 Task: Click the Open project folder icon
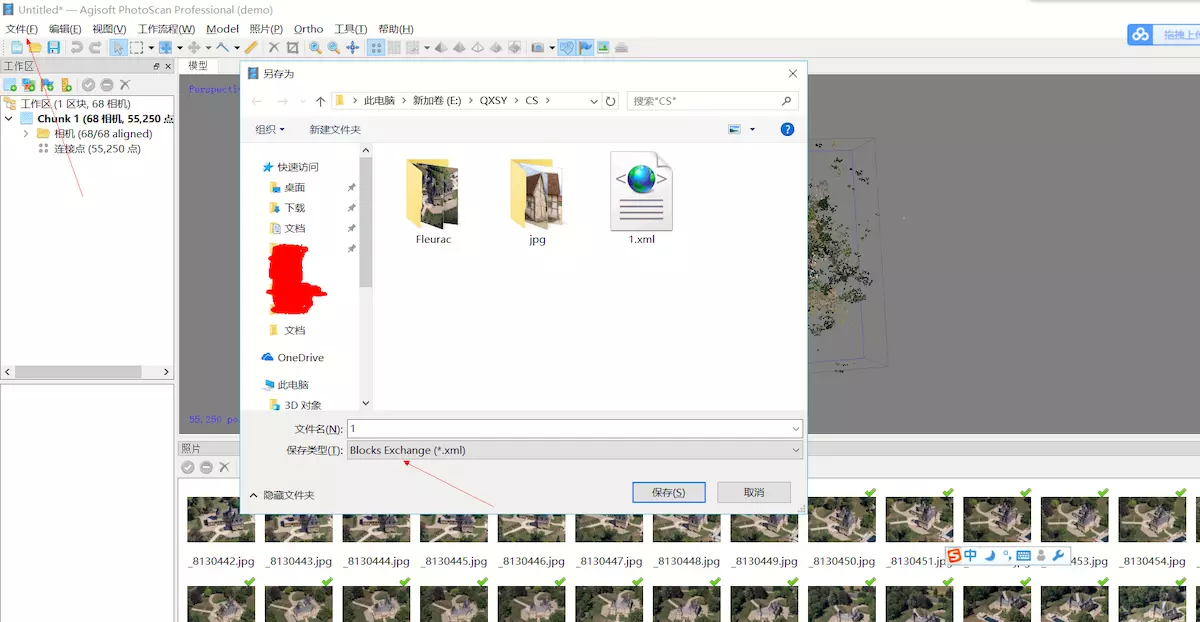click(35, 48)
